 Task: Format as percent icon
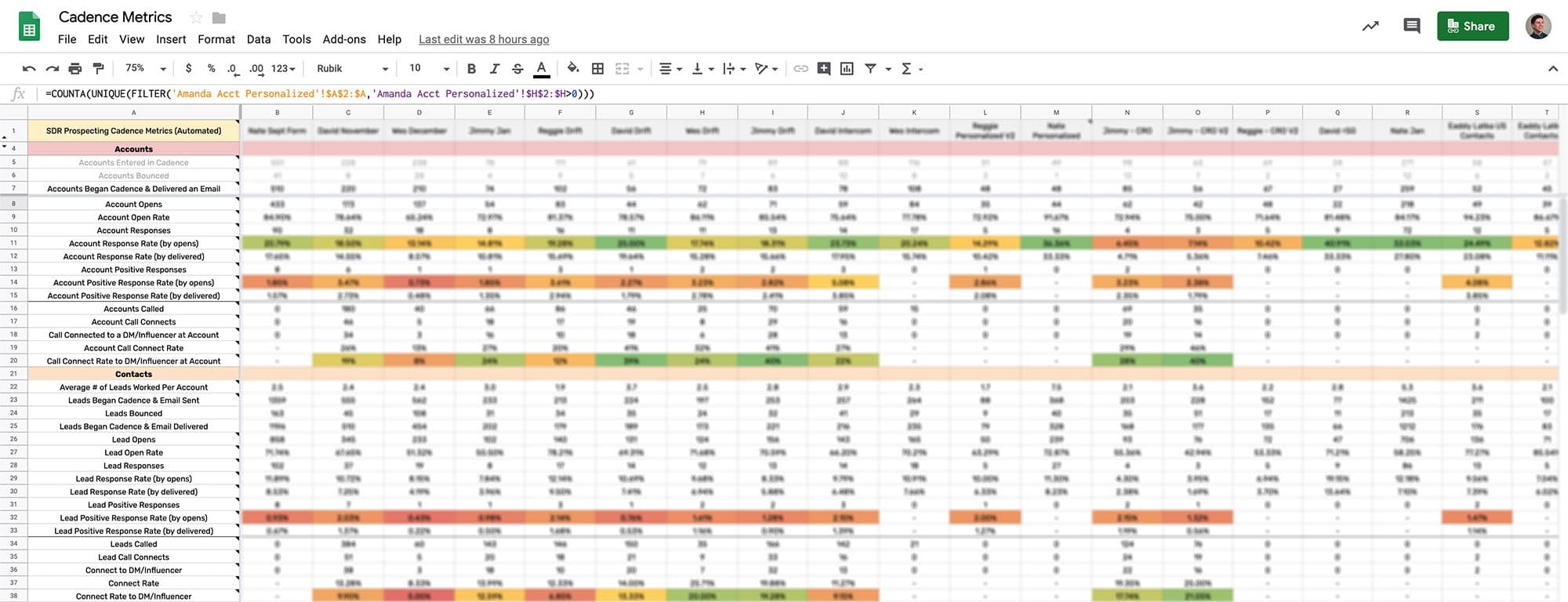[x=211, y=68]
